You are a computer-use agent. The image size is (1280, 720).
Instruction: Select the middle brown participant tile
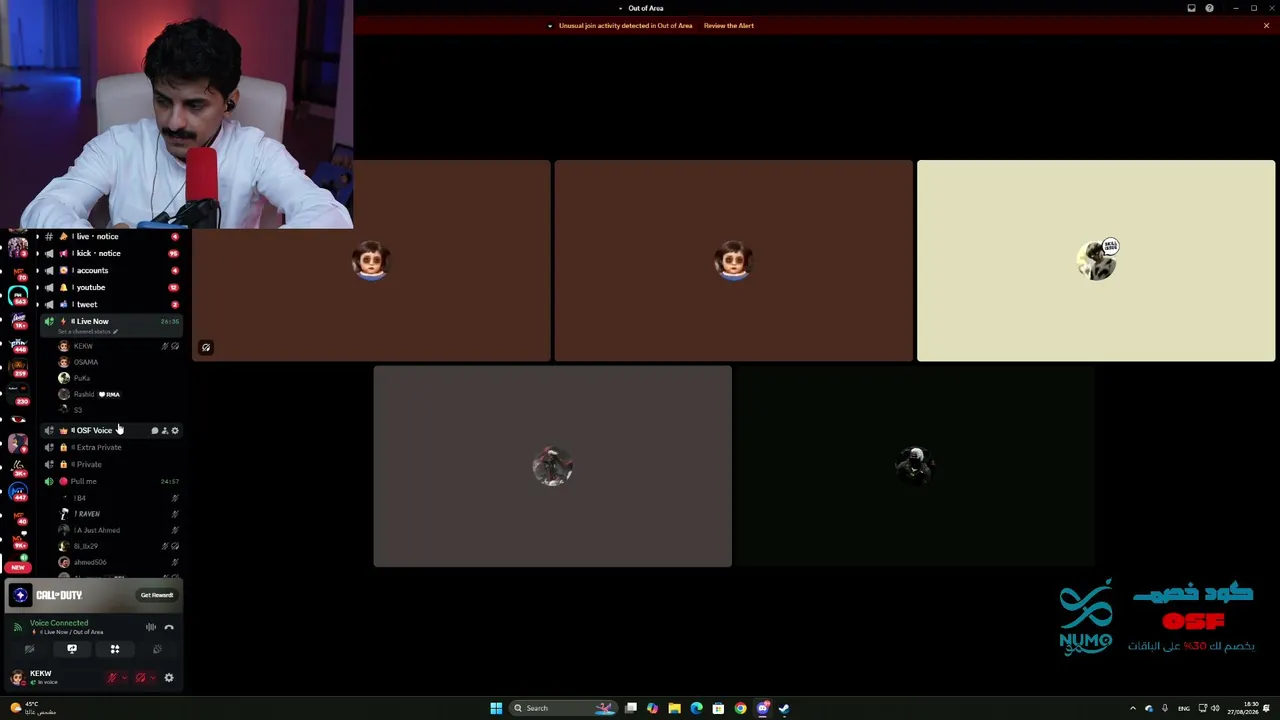click(734, 261)
